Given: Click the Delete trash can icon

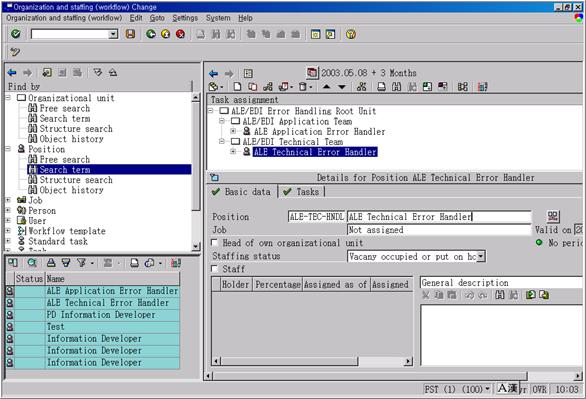Looking at the screenshot, I should (303, 87).
